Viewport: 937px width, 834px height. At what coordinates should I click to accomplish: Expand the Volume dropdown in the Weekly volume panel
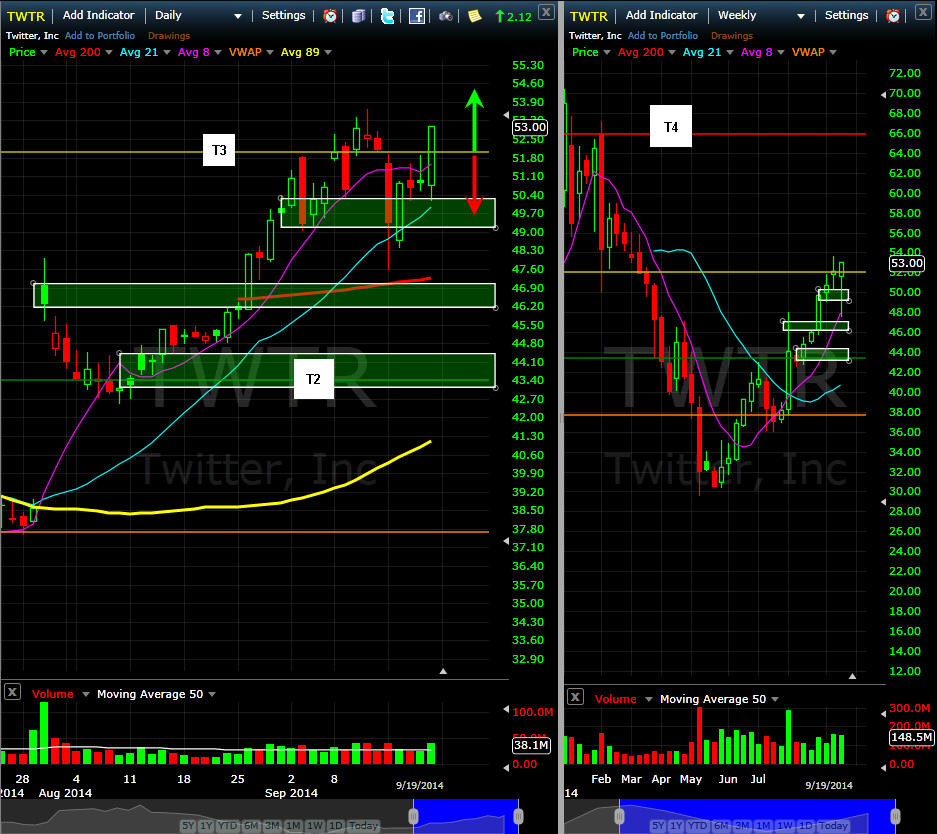(x=648, y=699)
